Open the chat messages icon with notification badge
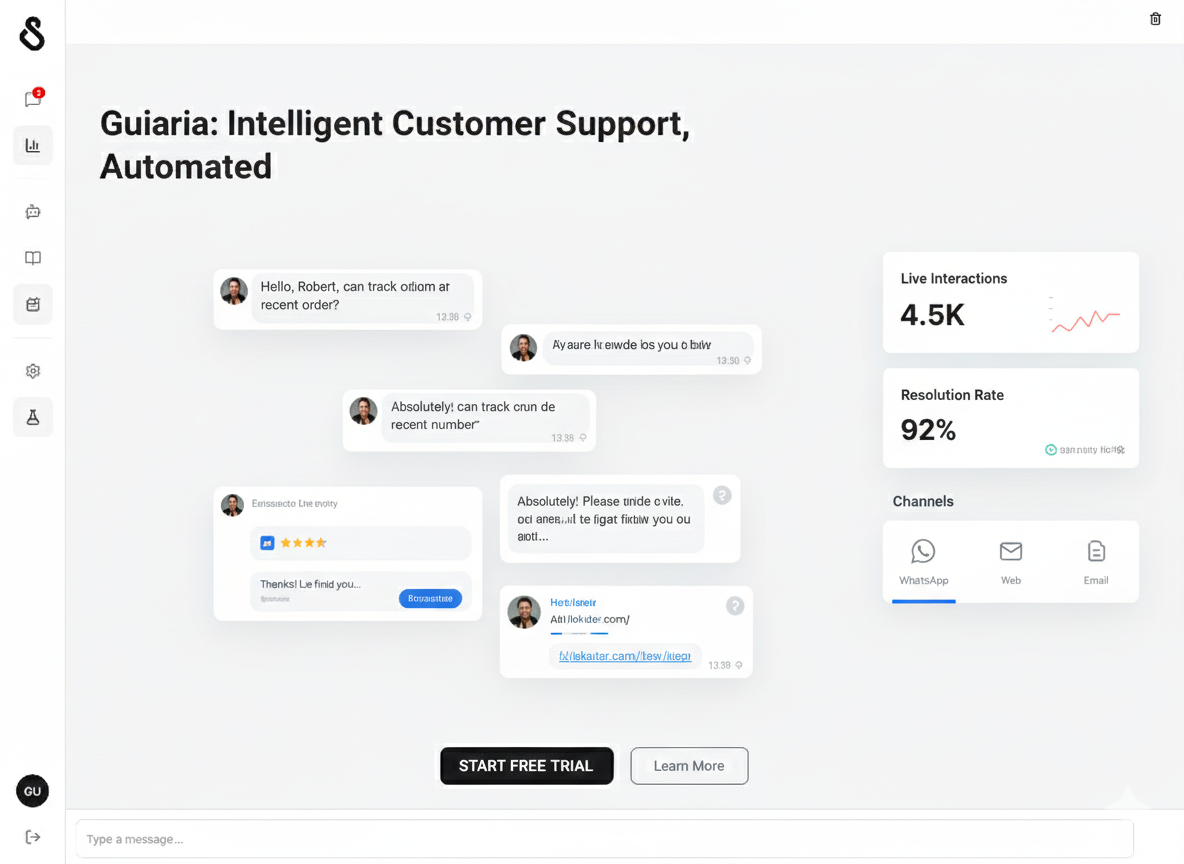 pos(33,98)
